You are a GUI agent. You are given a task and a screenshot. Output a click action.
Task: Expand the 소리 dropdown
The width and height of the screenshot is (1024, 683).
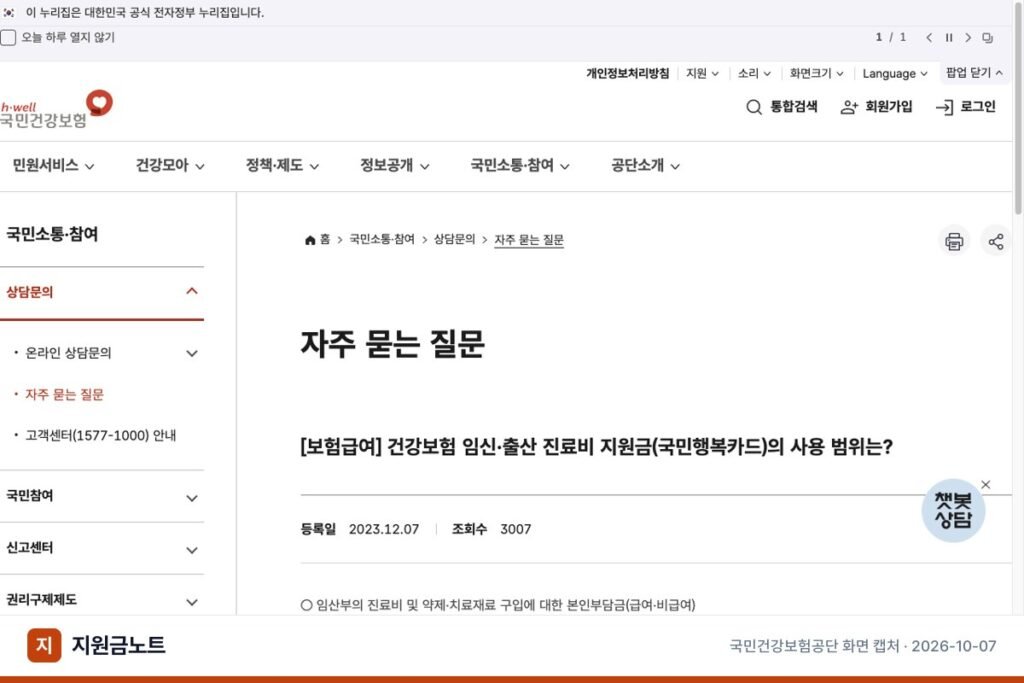(x=754, y=73)
